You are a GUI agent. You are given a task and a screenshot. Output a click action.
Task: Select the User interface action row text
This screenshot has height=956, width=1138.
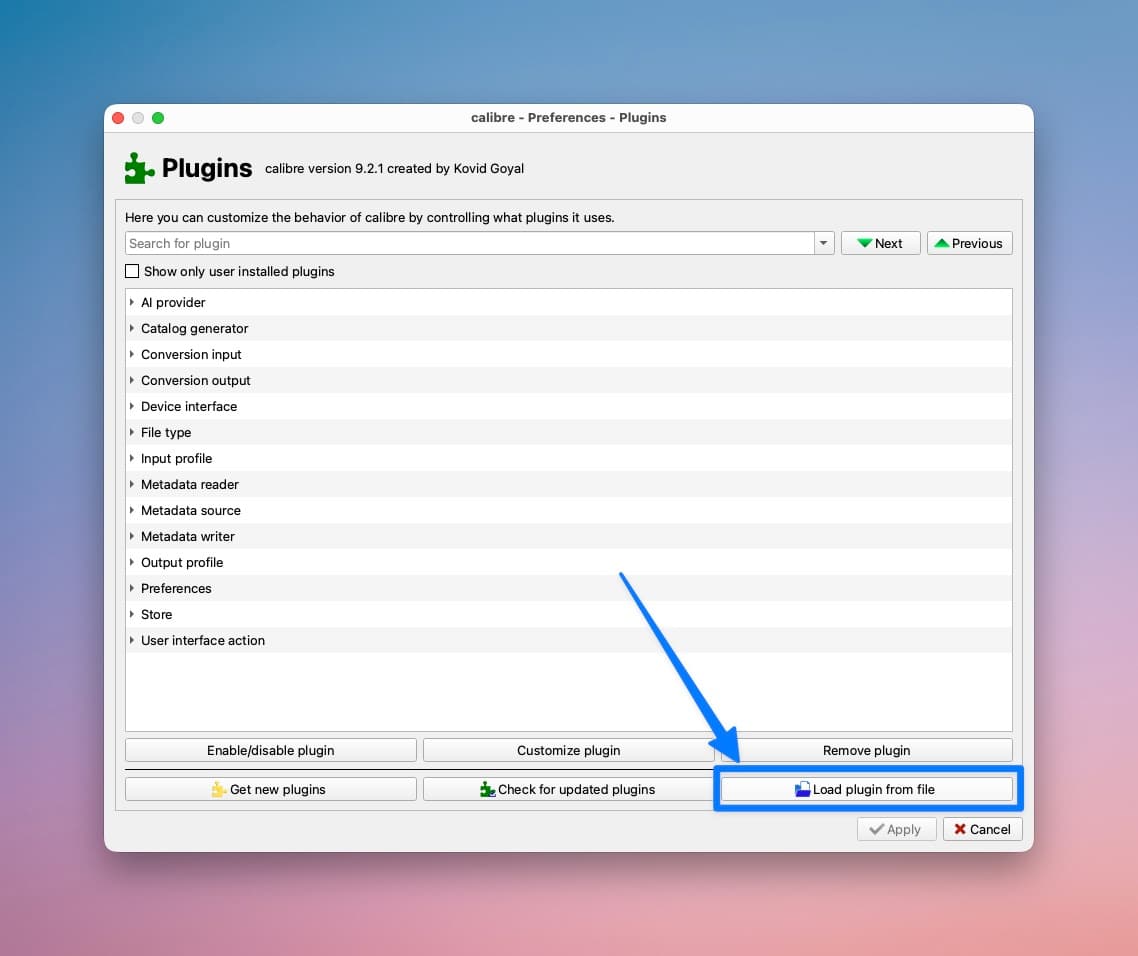203,640
